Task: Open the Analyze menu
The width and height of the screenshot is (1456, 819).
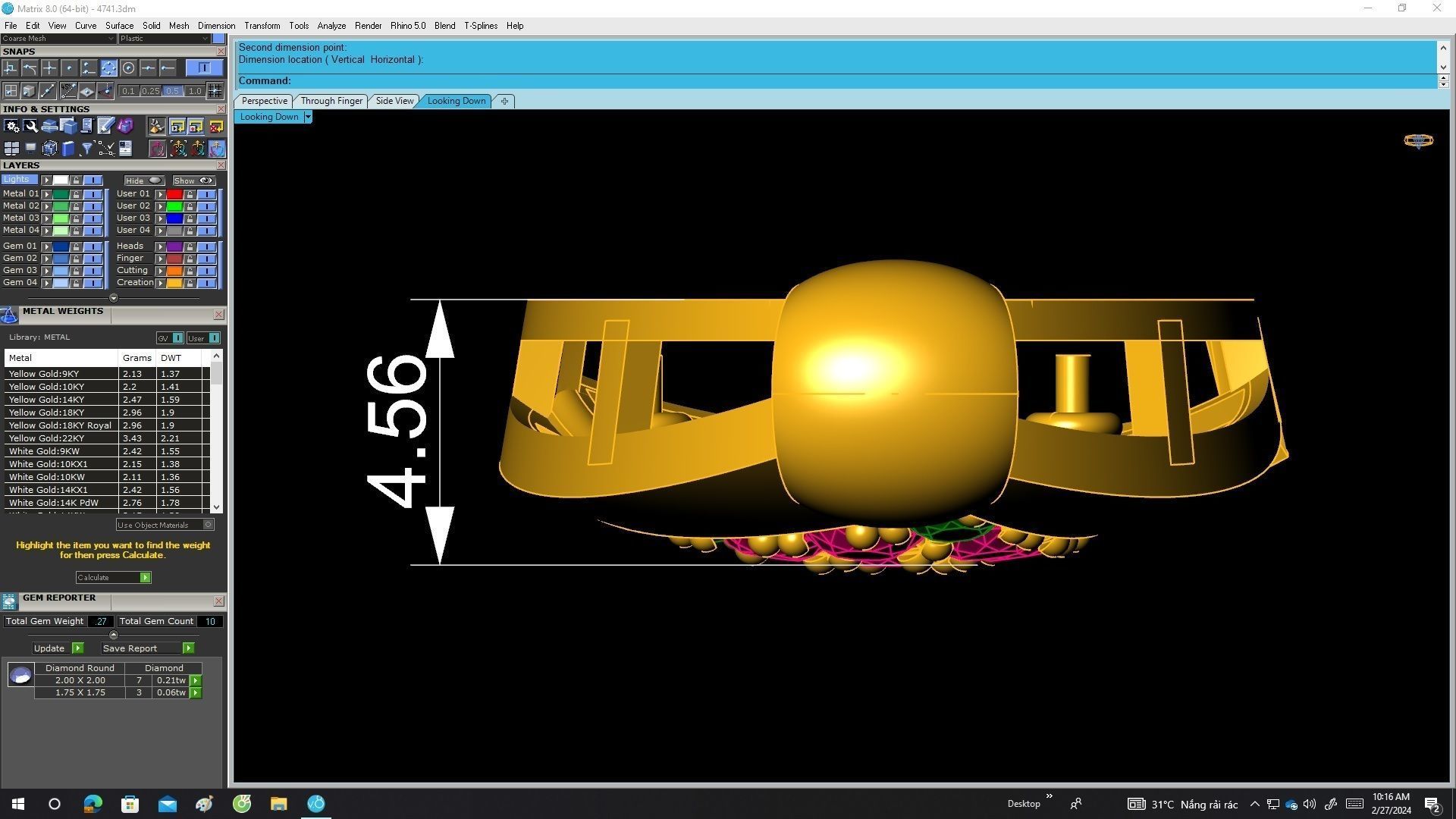Action: point(331,26)
